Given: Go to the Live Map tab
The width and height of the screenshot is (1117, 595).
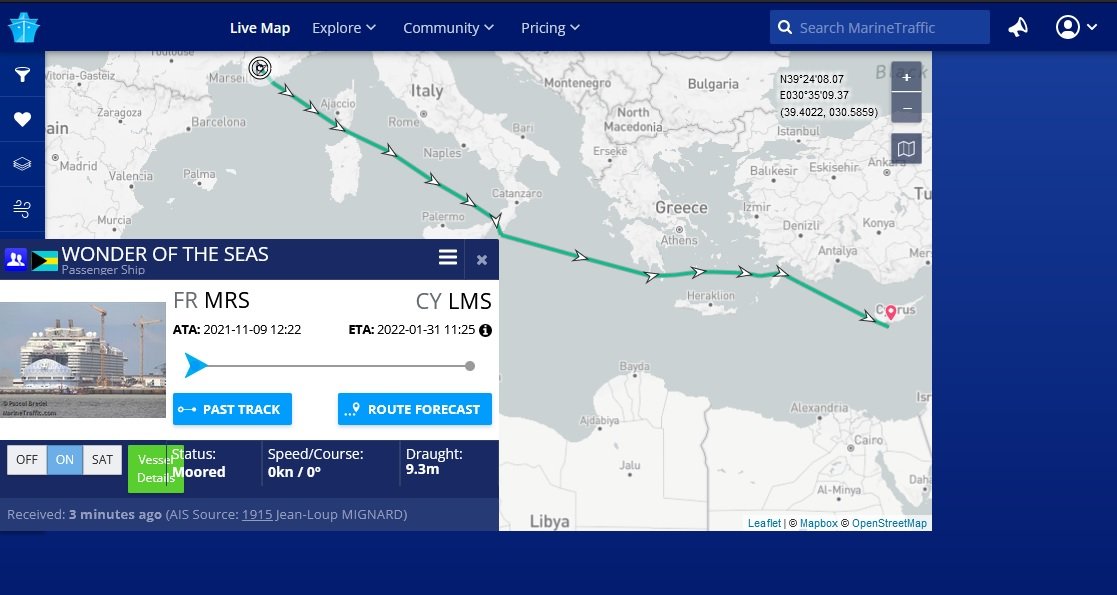Looking at the screenshot, I should pyautogui.click(x=259, y=28).
